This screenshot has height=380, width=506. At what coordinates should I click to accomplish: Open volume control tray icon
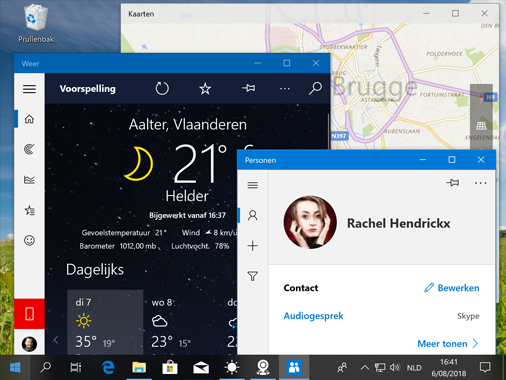(x=395, y=367)
